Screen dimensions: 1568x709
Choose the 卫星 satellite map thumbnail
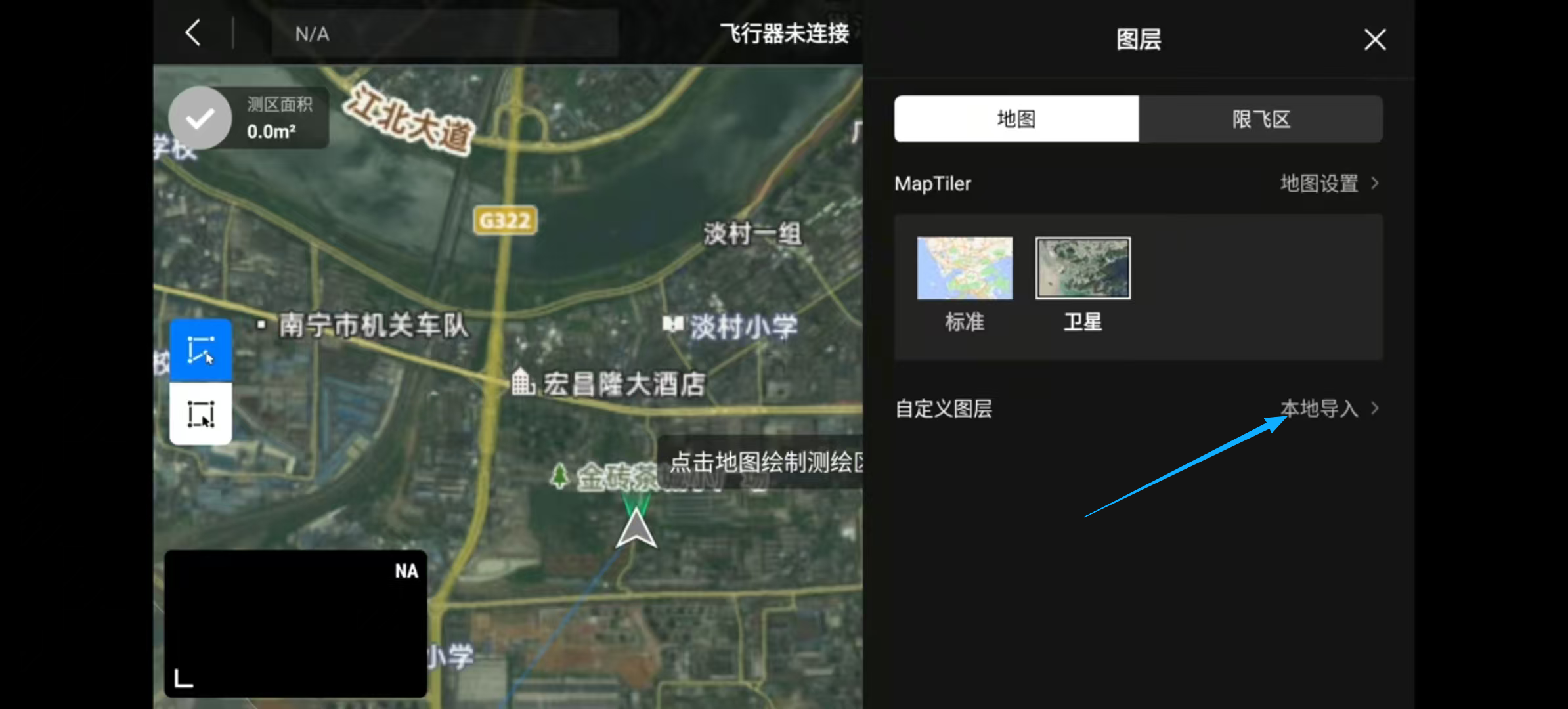[1083, 269]
